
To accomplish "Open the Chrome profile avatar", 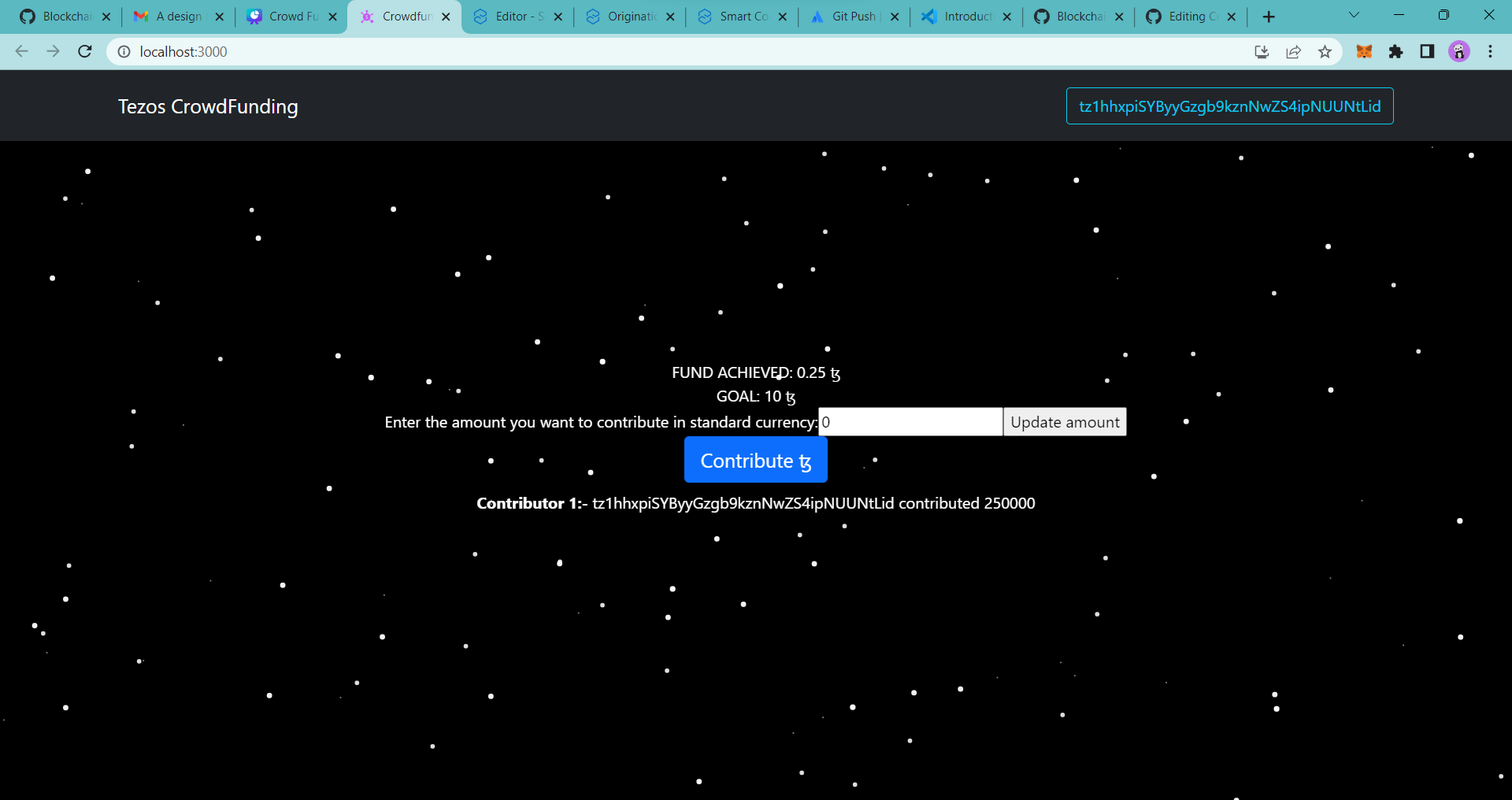I will (x=1459, y=51).
